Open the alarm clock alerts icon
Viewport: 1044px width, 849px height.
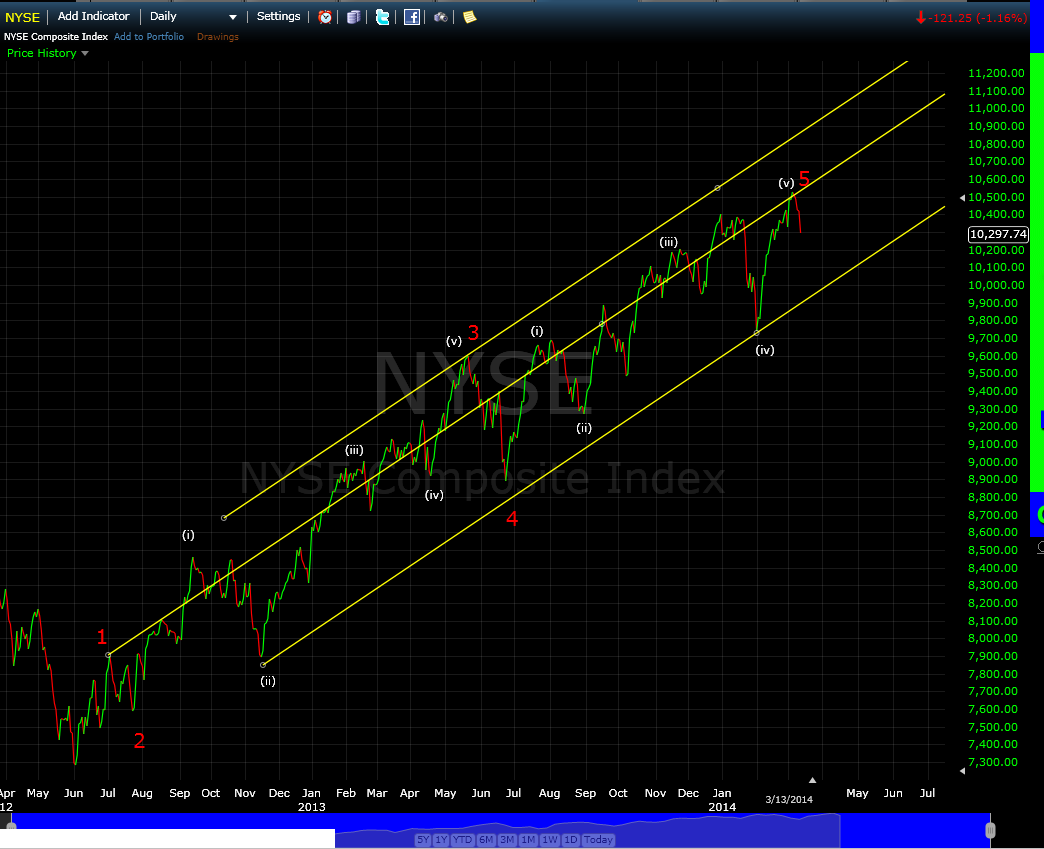coord(325,17)
